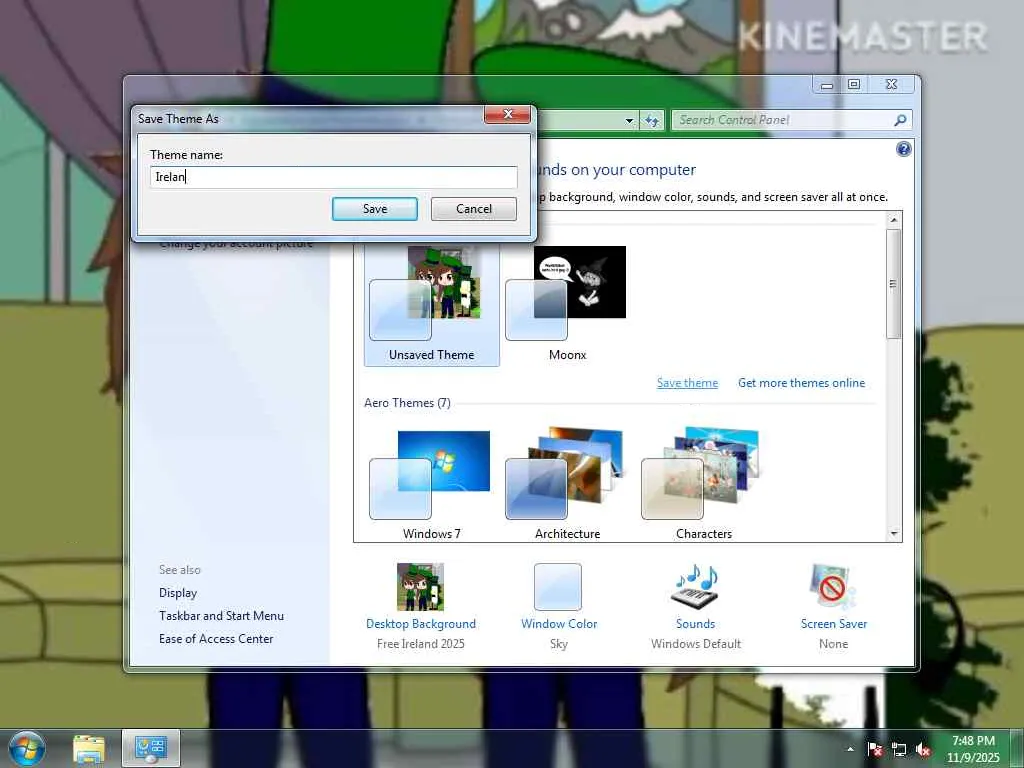
Task: Select the Architecture theme
Action: point(567,484)
